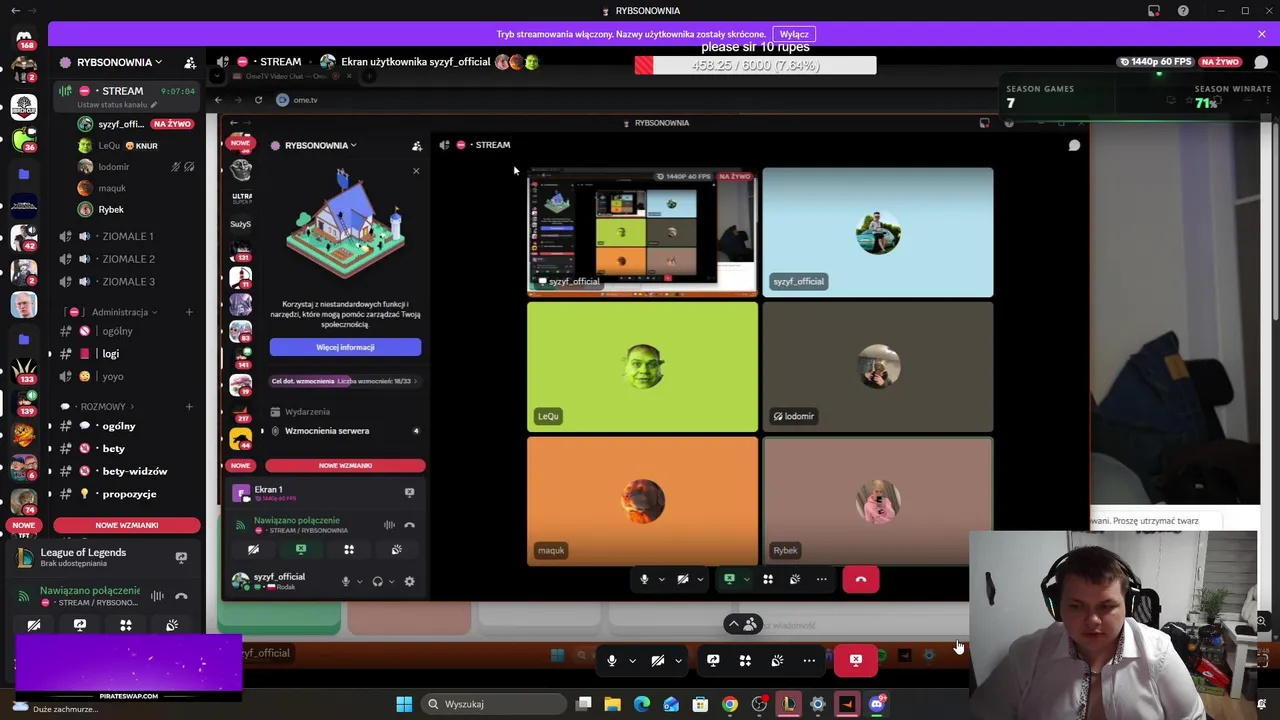Join ZIOMALE 2 voice channel
1280x720 pixels.
tap(128, 259)
